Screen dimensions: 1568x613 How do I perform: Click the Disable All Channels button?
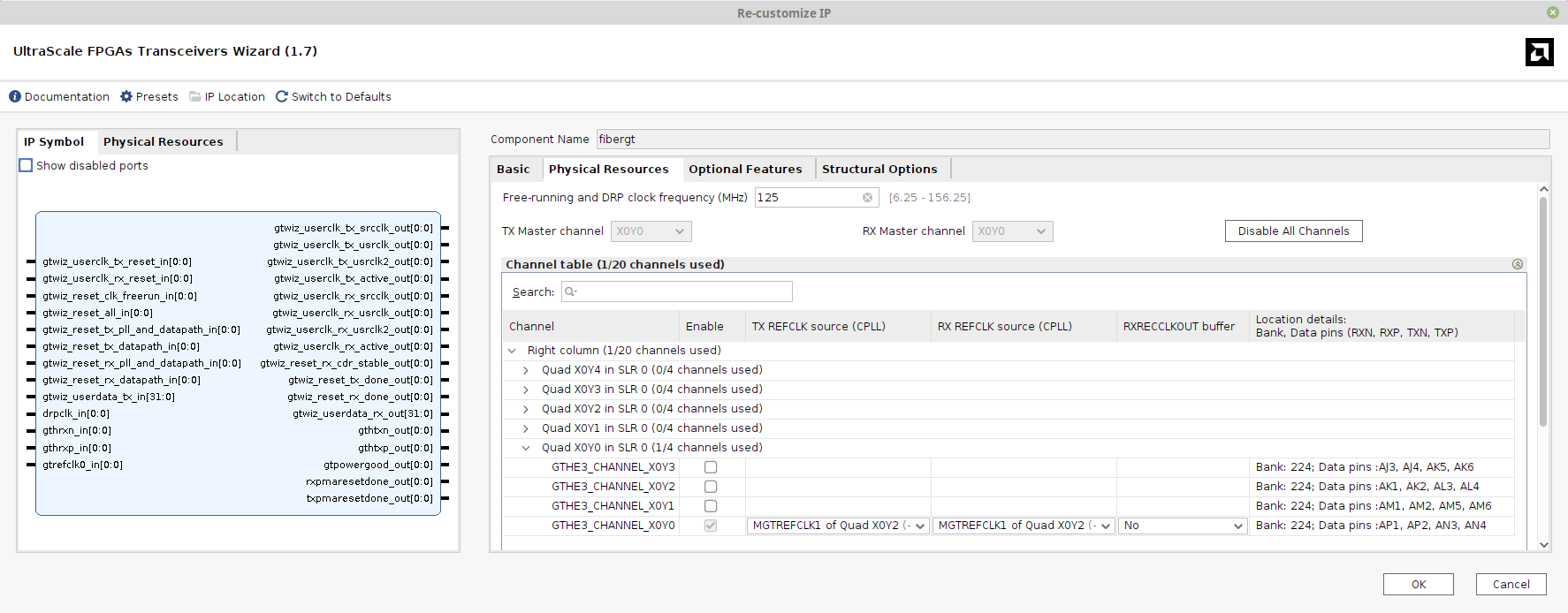pos(1293,231)
